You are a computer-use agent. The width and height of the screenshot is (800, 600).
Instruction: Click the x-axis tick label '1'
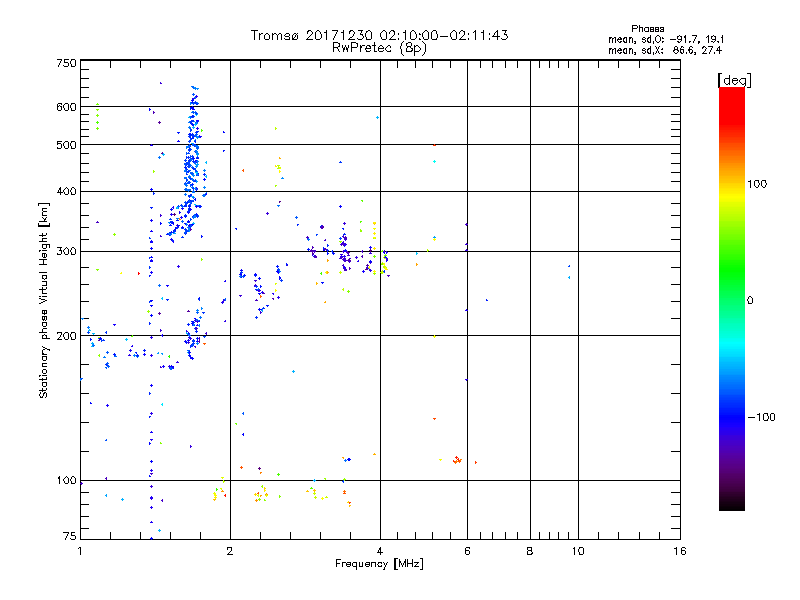pyautogui.click(x=80, y=551)
